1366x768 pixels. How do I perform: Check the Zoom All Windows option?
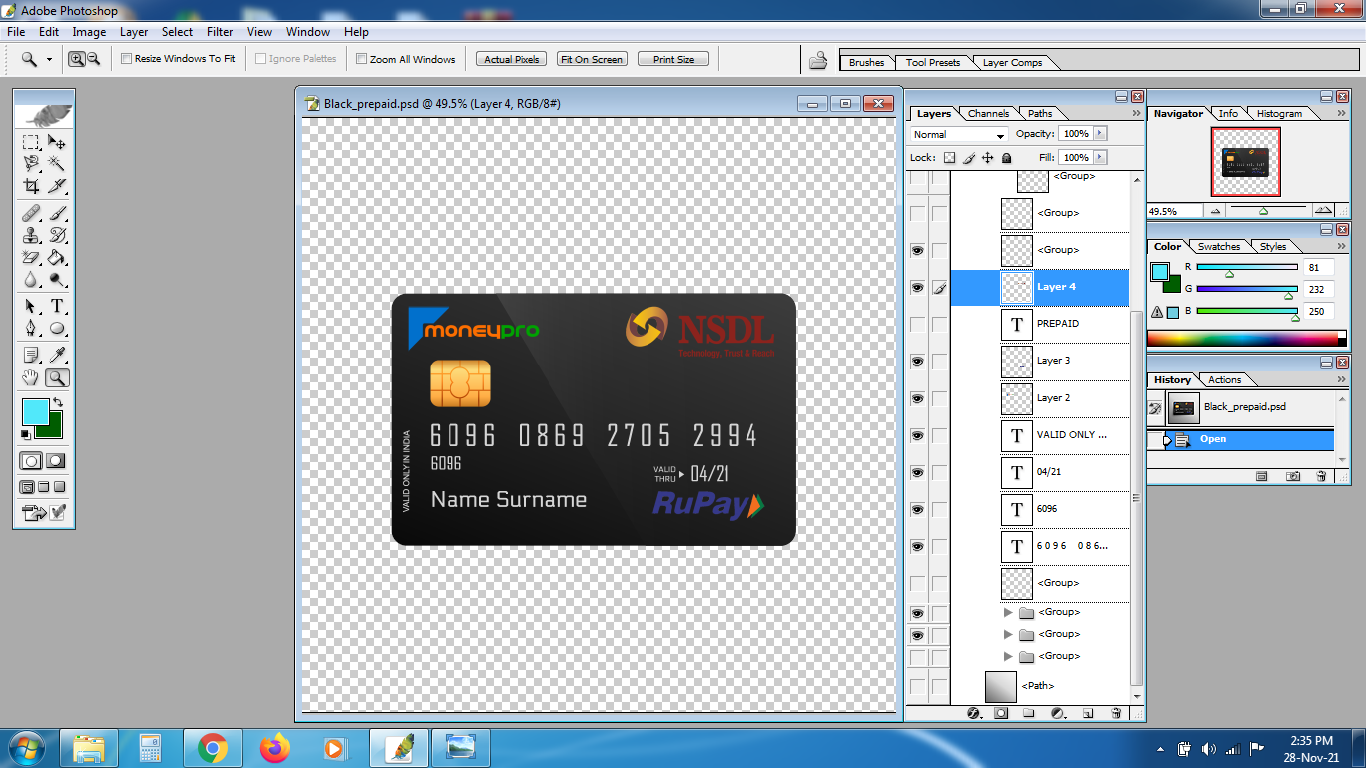click(x=361, y=59)
